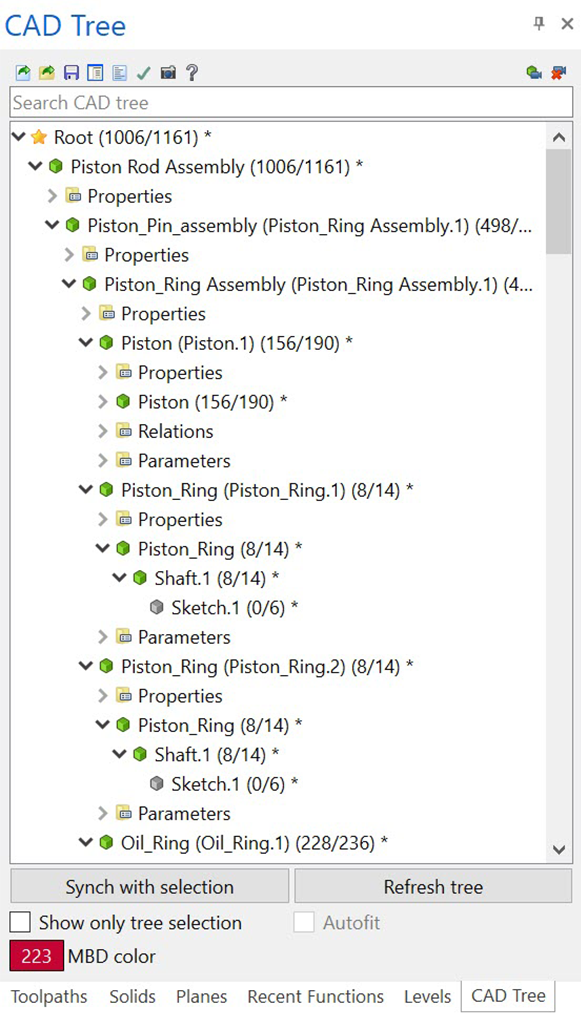Collapse the Oil_Ring (Oil_Ring.1) node

pos(86,843)
